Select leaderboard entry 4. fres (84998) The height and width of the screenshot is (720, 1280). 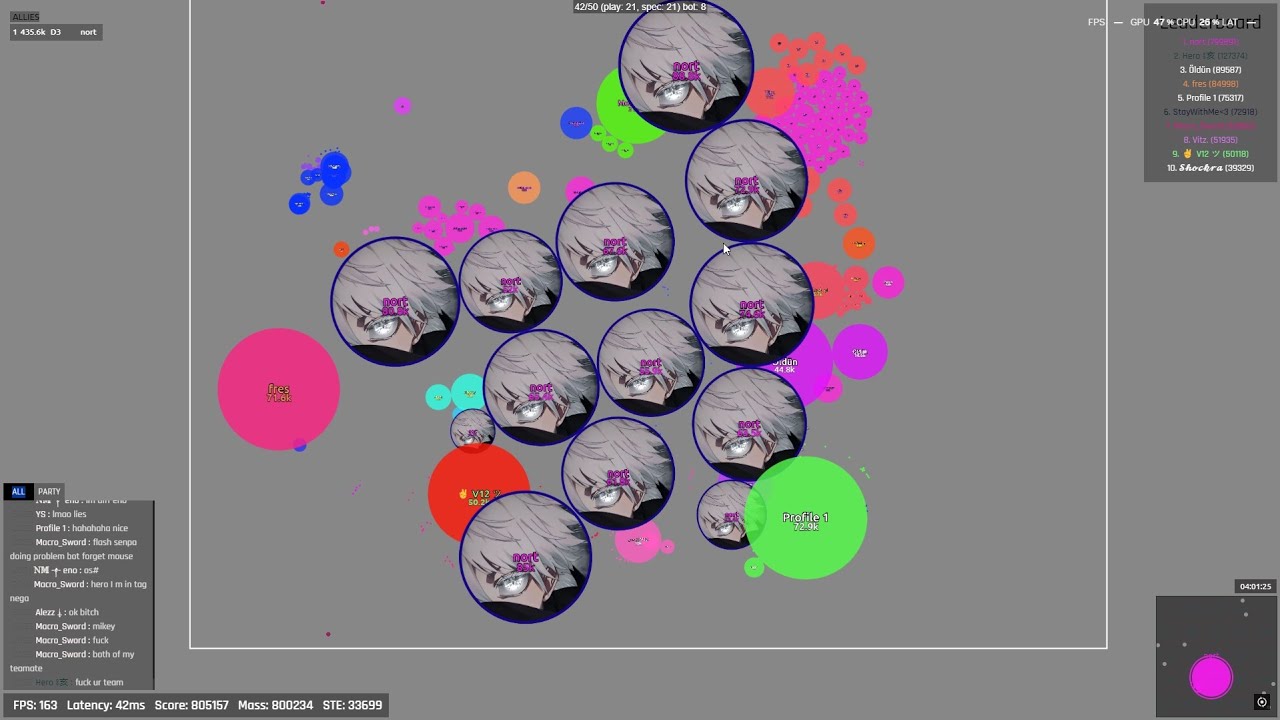(x=1210, y=84)
